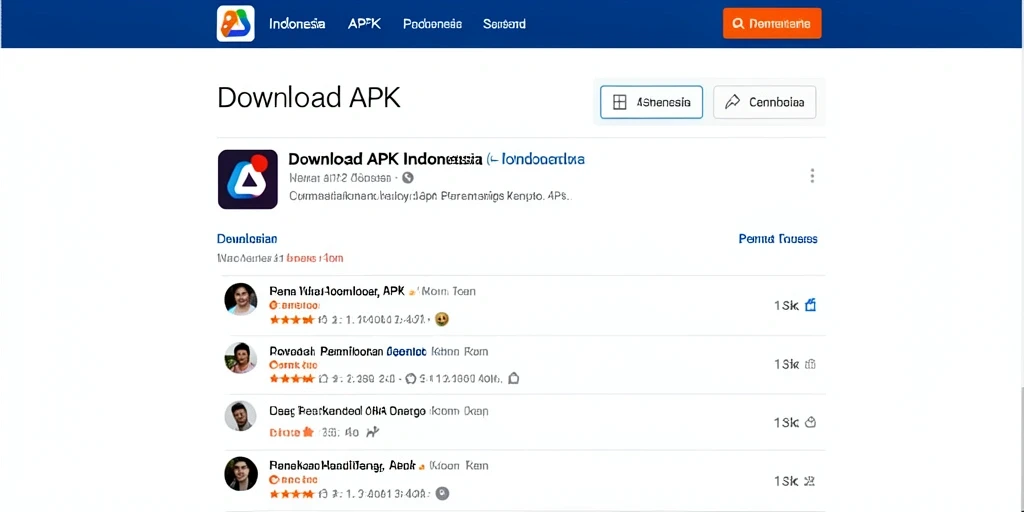Image resolution: width=1024 pixels, height=512 pixels.
Task: Click the gray icon beside Rovedeh row's 1Sk
Action: [x=810, y=364]
